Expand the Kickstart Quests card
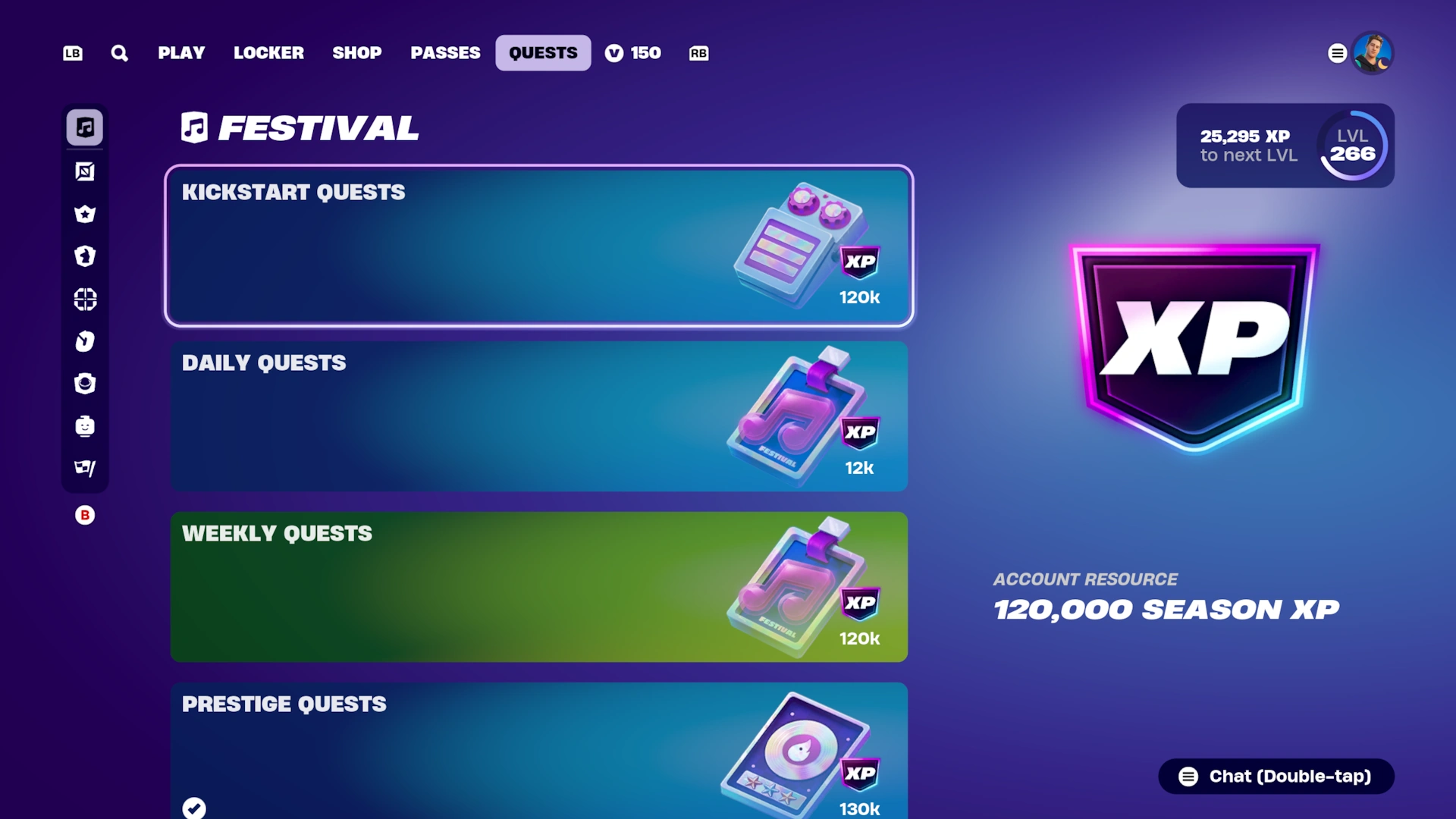 click(539, 246)
